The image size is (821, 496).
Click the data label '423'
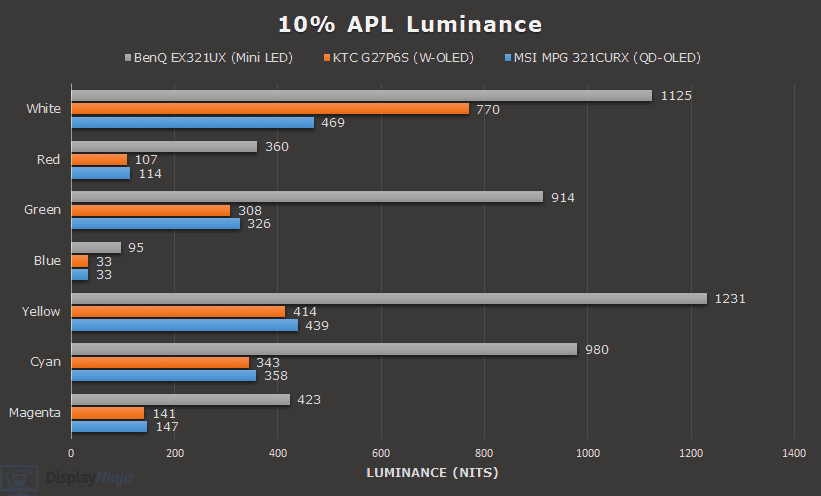(x=309, y=400)
